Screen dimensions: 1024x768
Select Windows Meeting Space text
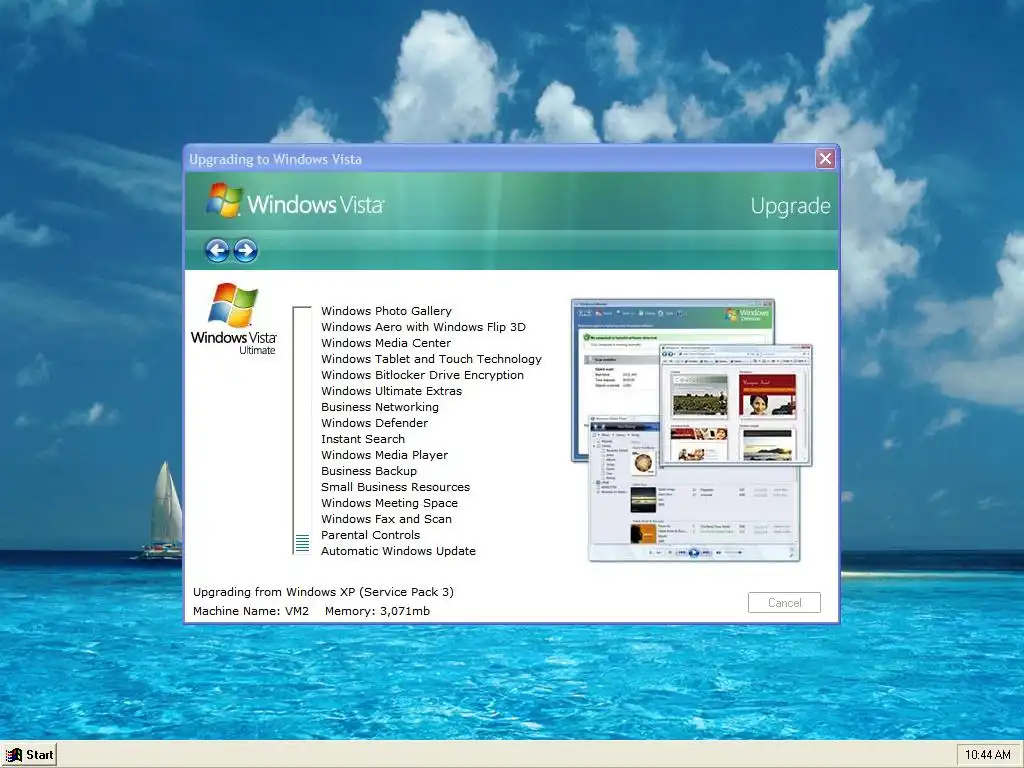tap(389, 503)
